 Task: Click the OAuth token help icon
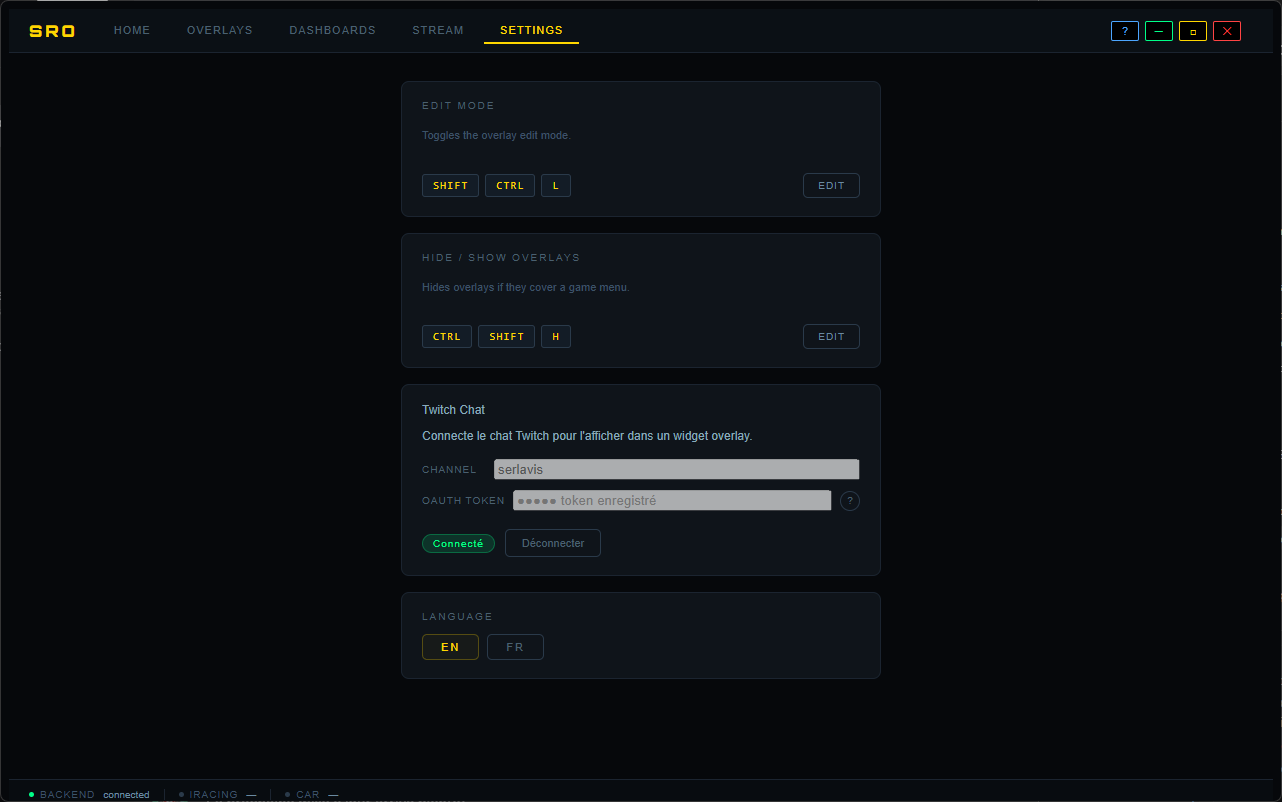(x=850, y=501)
